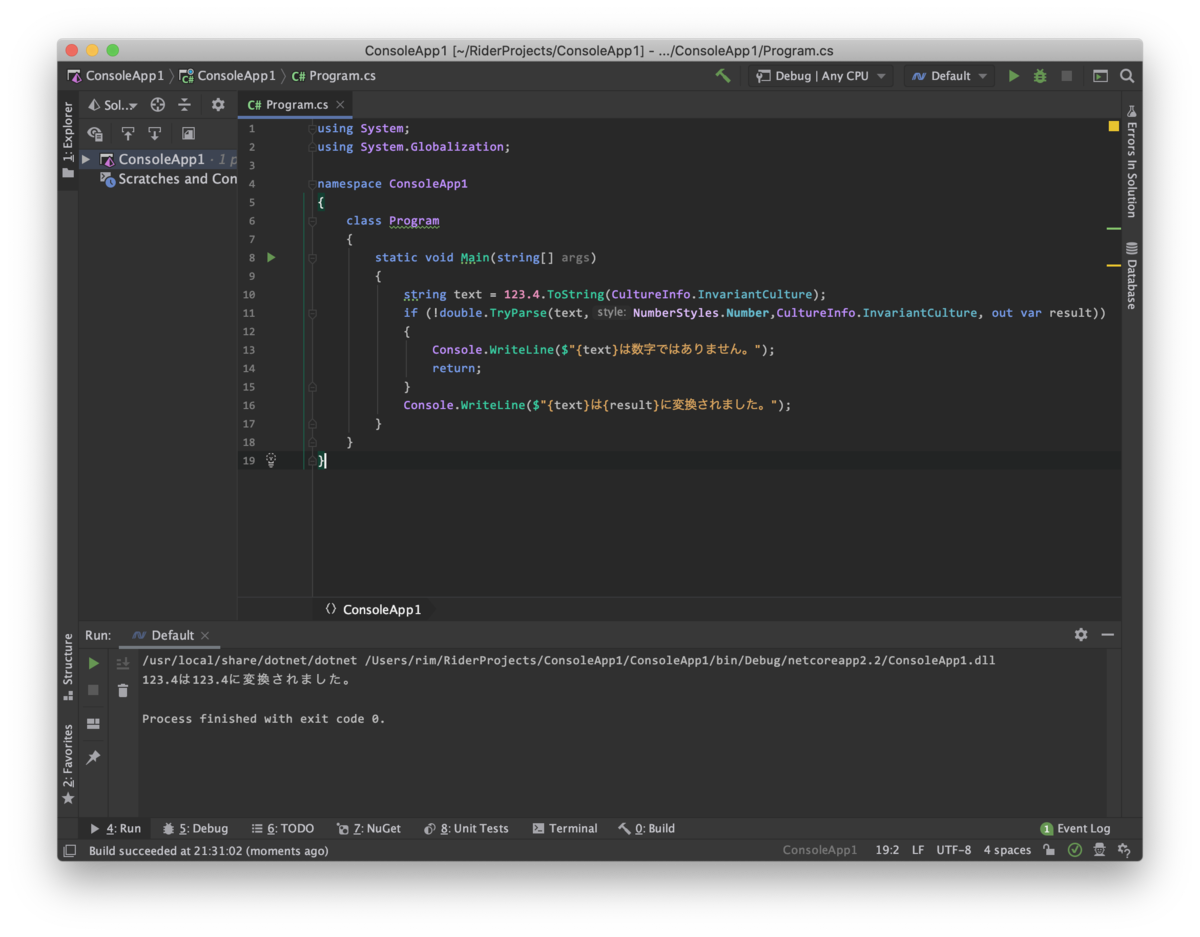Open the 6: TODO tool window
Viewport: 1200px width, 937px height.
[x=283, y=829]
